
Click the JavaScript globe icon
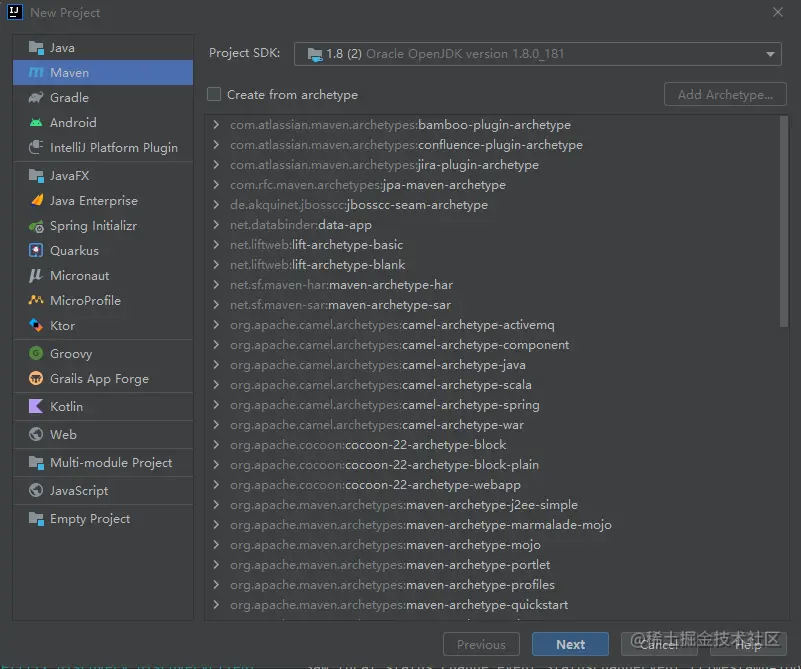tap(36, 491)
